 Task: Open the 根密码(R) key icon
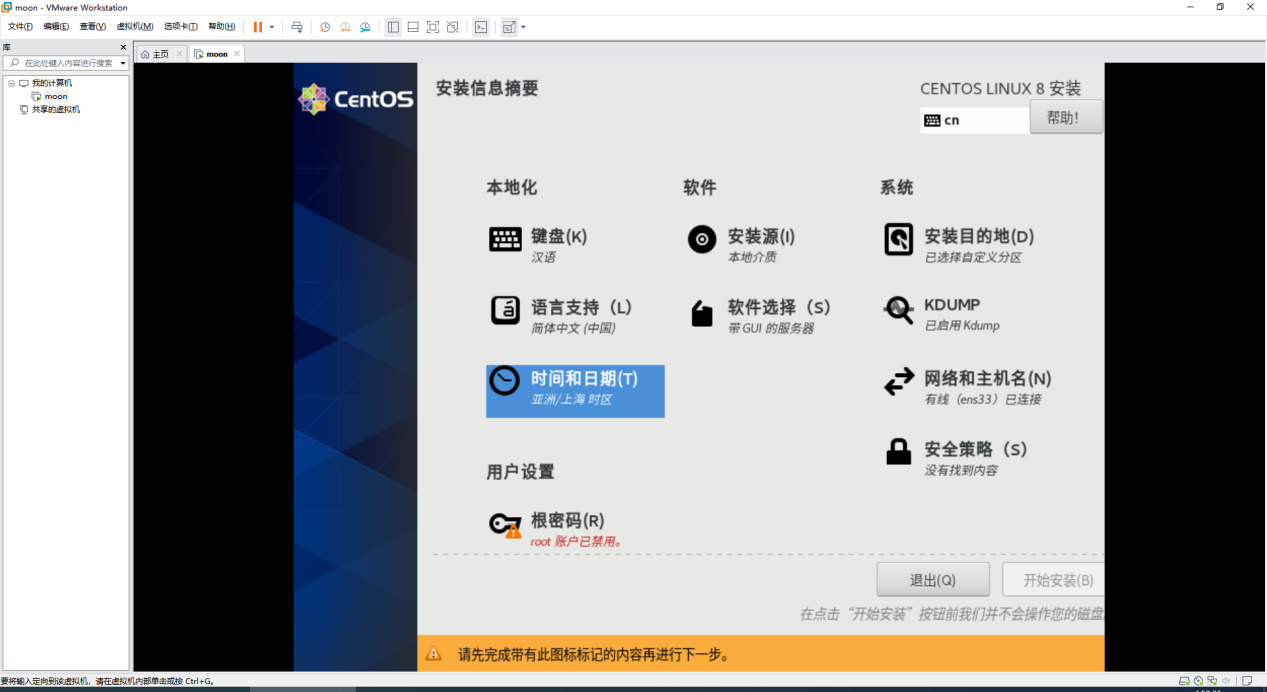click(x=505, y=524)
